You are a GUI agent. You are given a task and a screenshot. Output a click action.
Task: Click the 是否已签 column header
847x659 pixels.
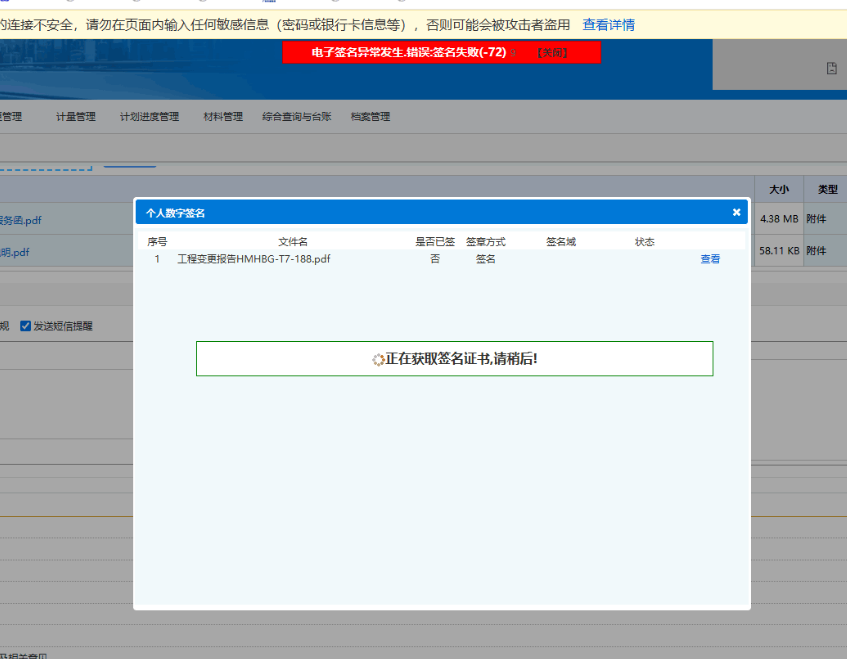click(435, 242)
